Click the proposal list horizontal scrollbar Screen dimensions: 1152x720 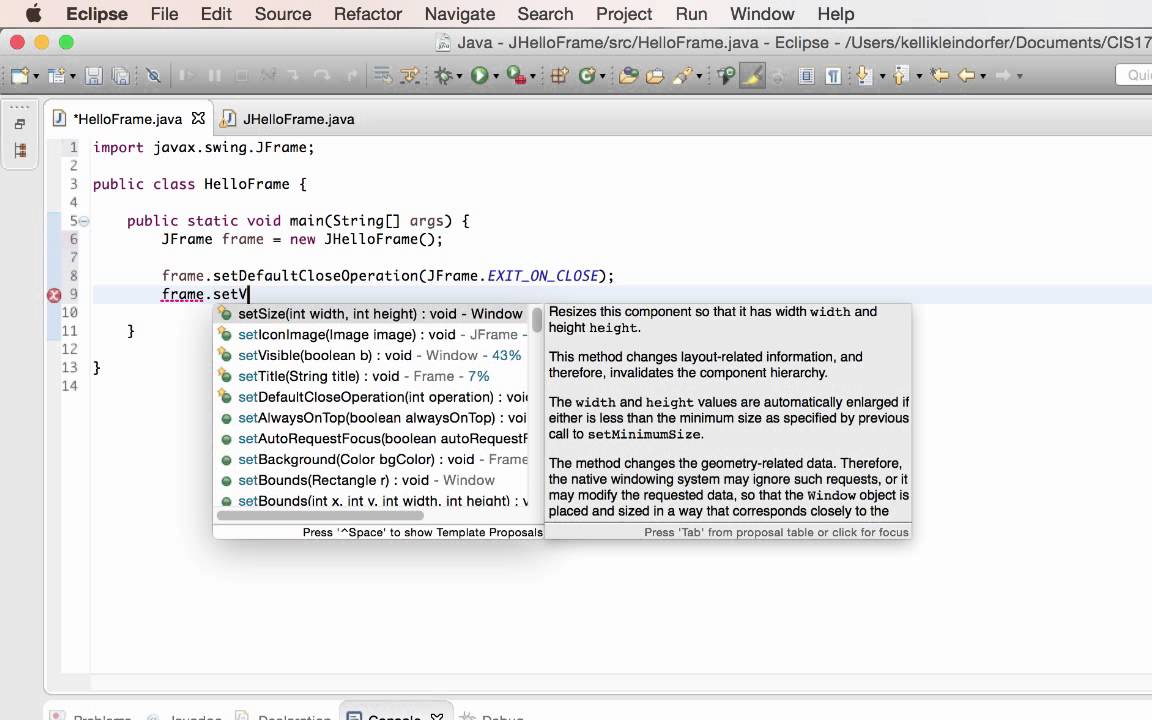pyautogui.click(x=321, y=515)
